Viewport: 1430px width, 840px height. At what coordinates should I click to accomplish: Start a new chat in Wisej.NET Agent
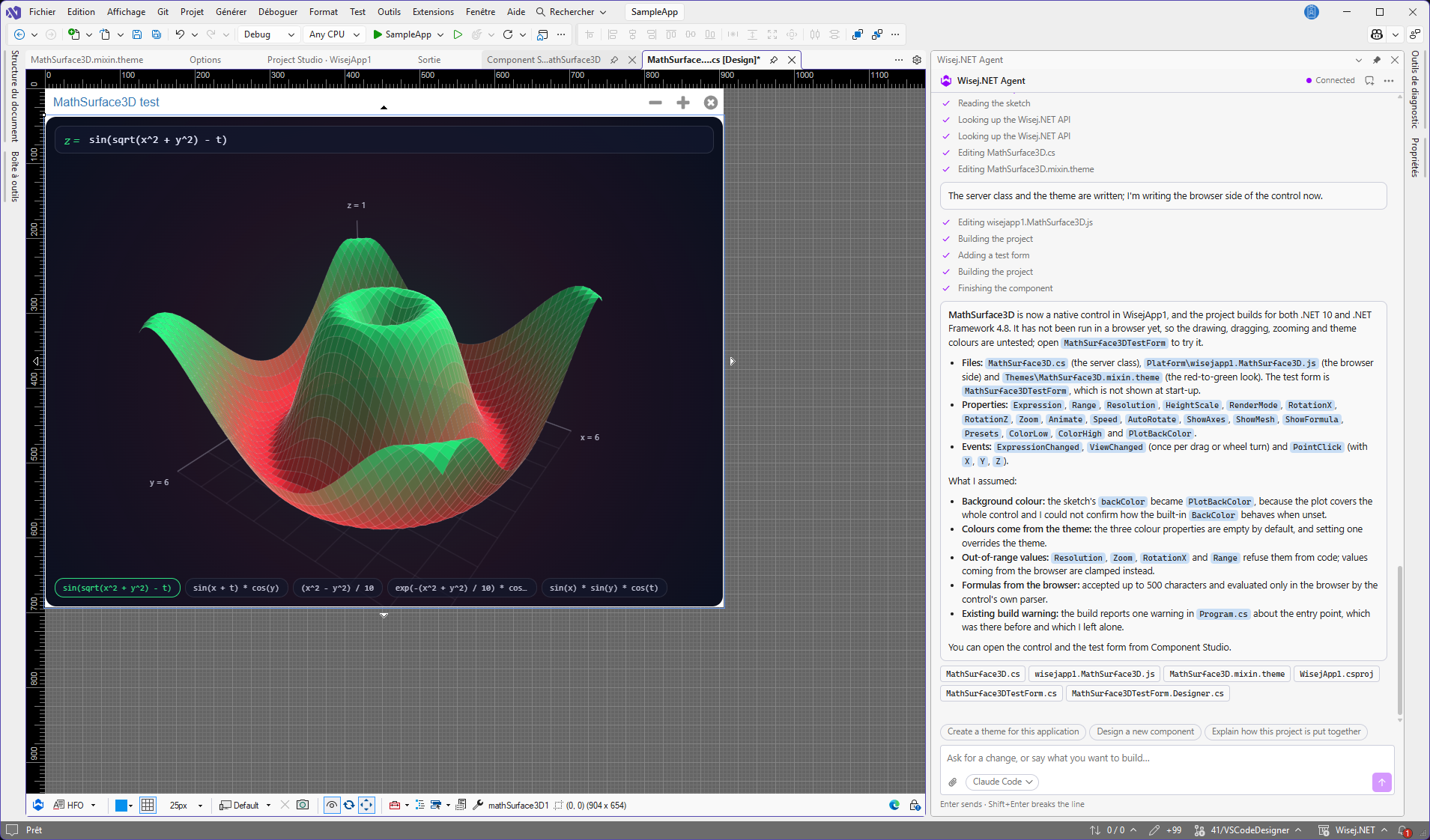click(1369, 81)
